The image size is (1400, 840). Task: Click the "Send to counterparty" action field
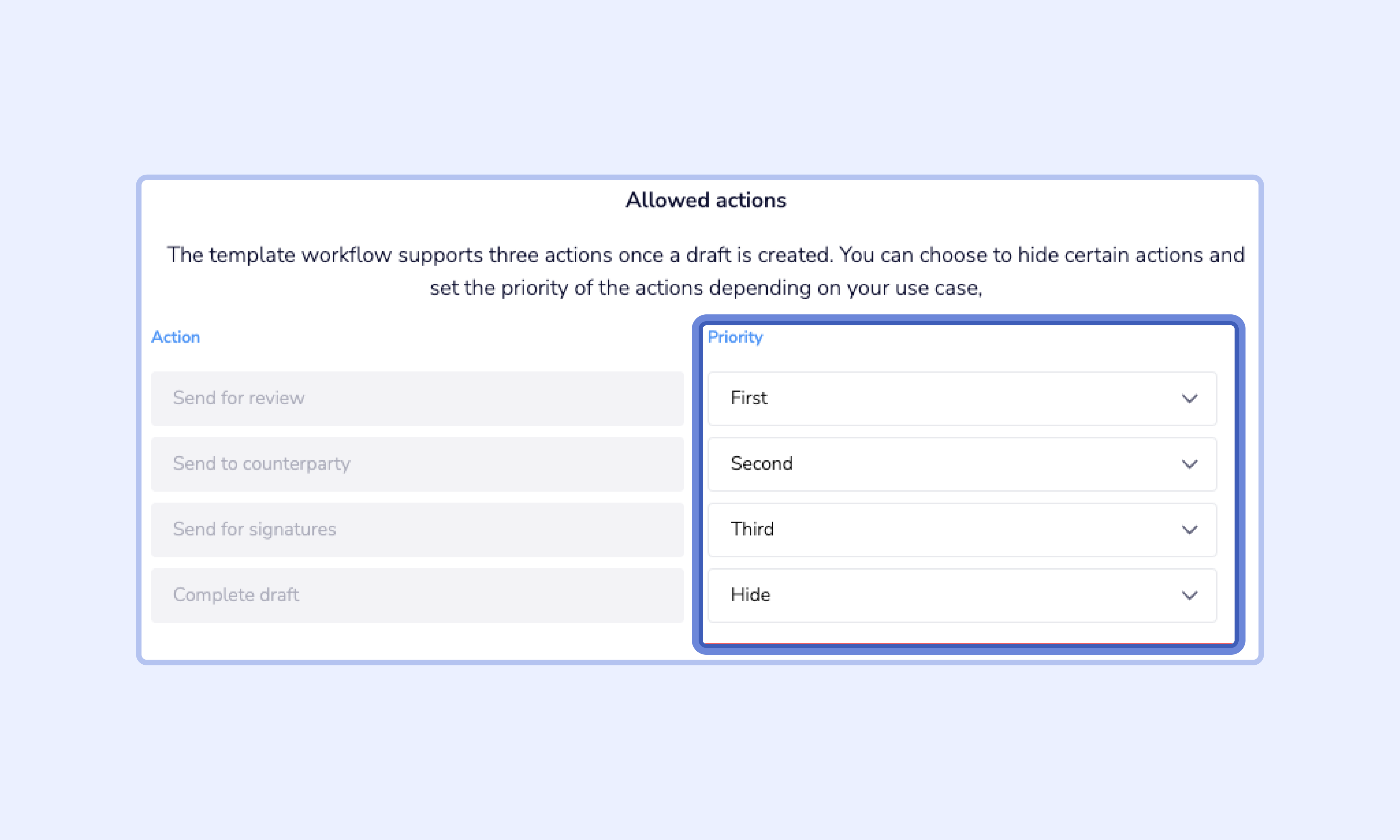[x=417, y=464]
